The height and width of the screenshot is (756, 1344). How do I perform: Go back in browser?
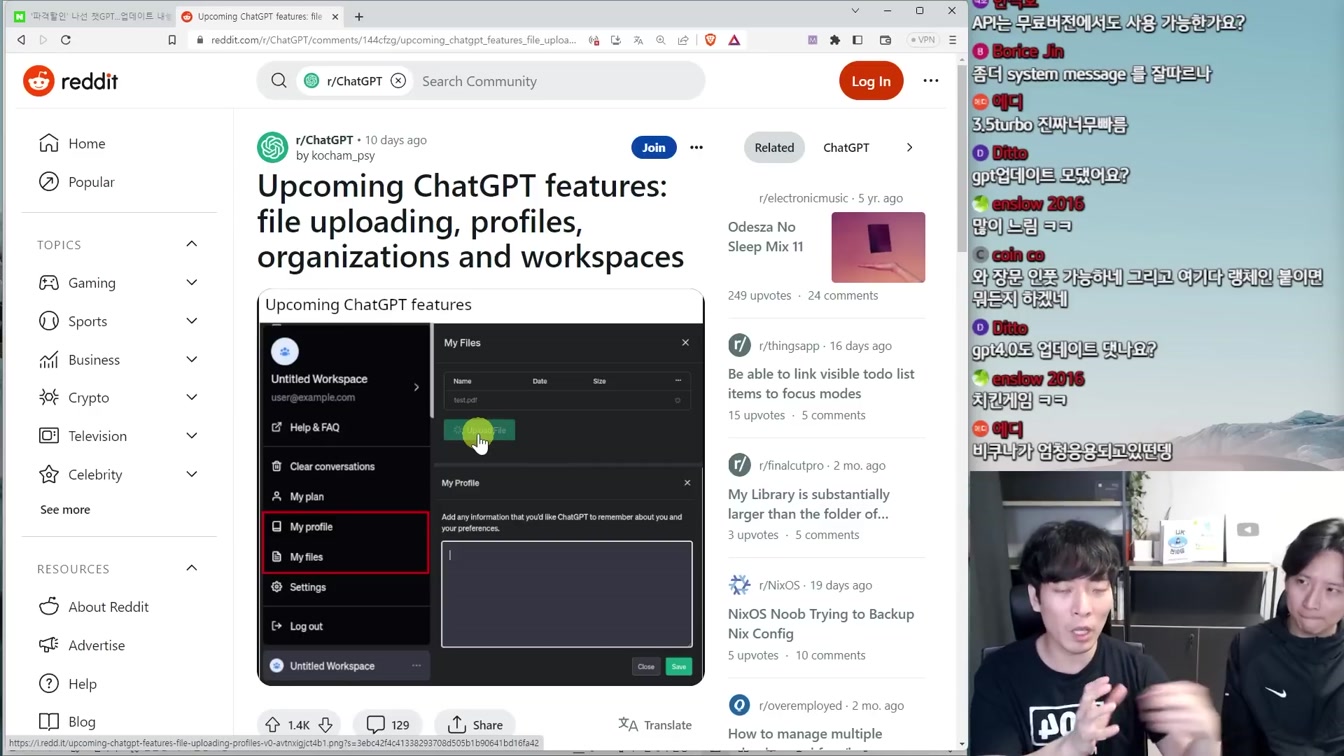tap(21, 40)
